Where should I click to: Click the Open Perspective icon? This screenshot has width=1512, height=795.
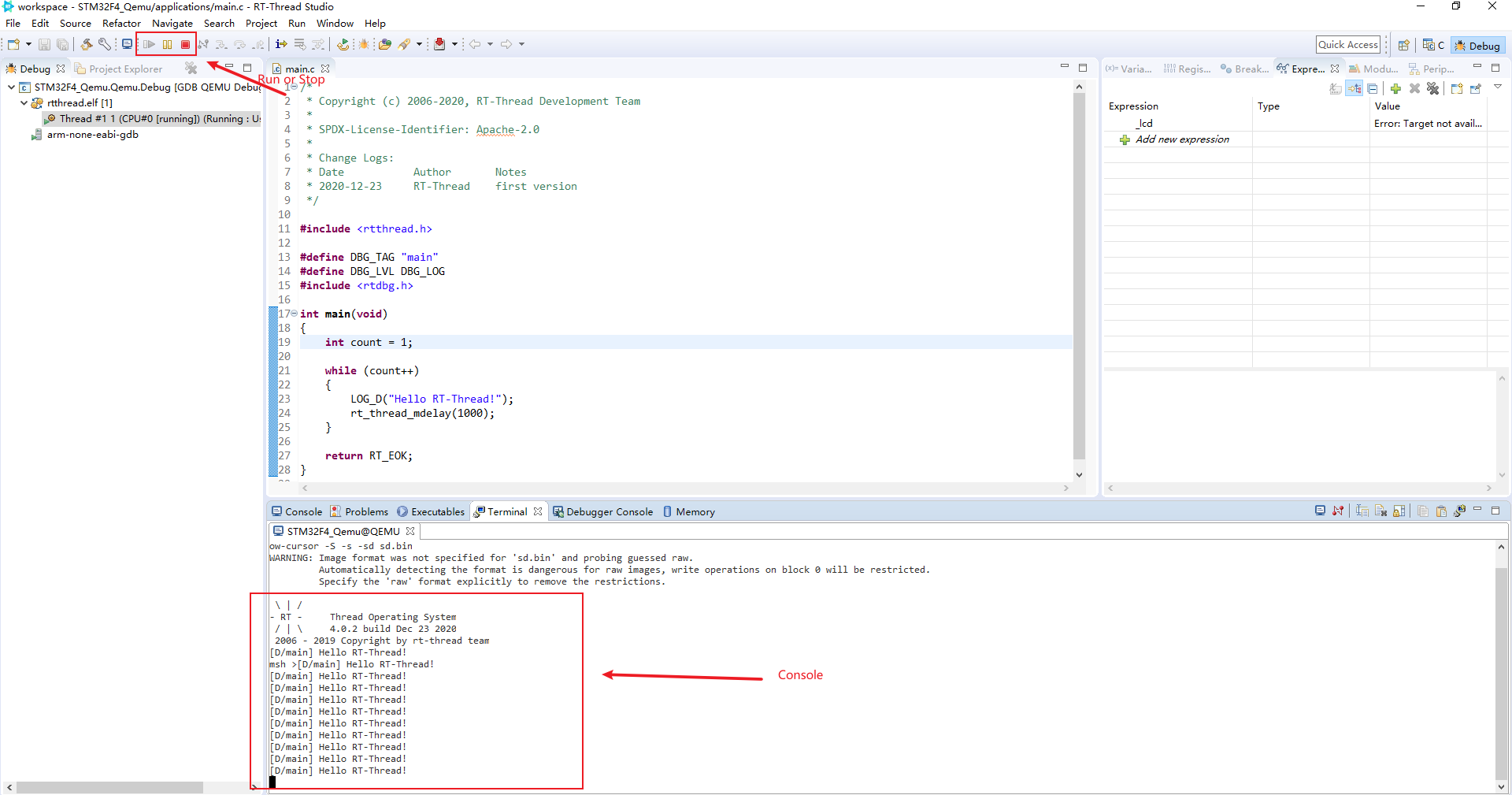click(1403, 45)
